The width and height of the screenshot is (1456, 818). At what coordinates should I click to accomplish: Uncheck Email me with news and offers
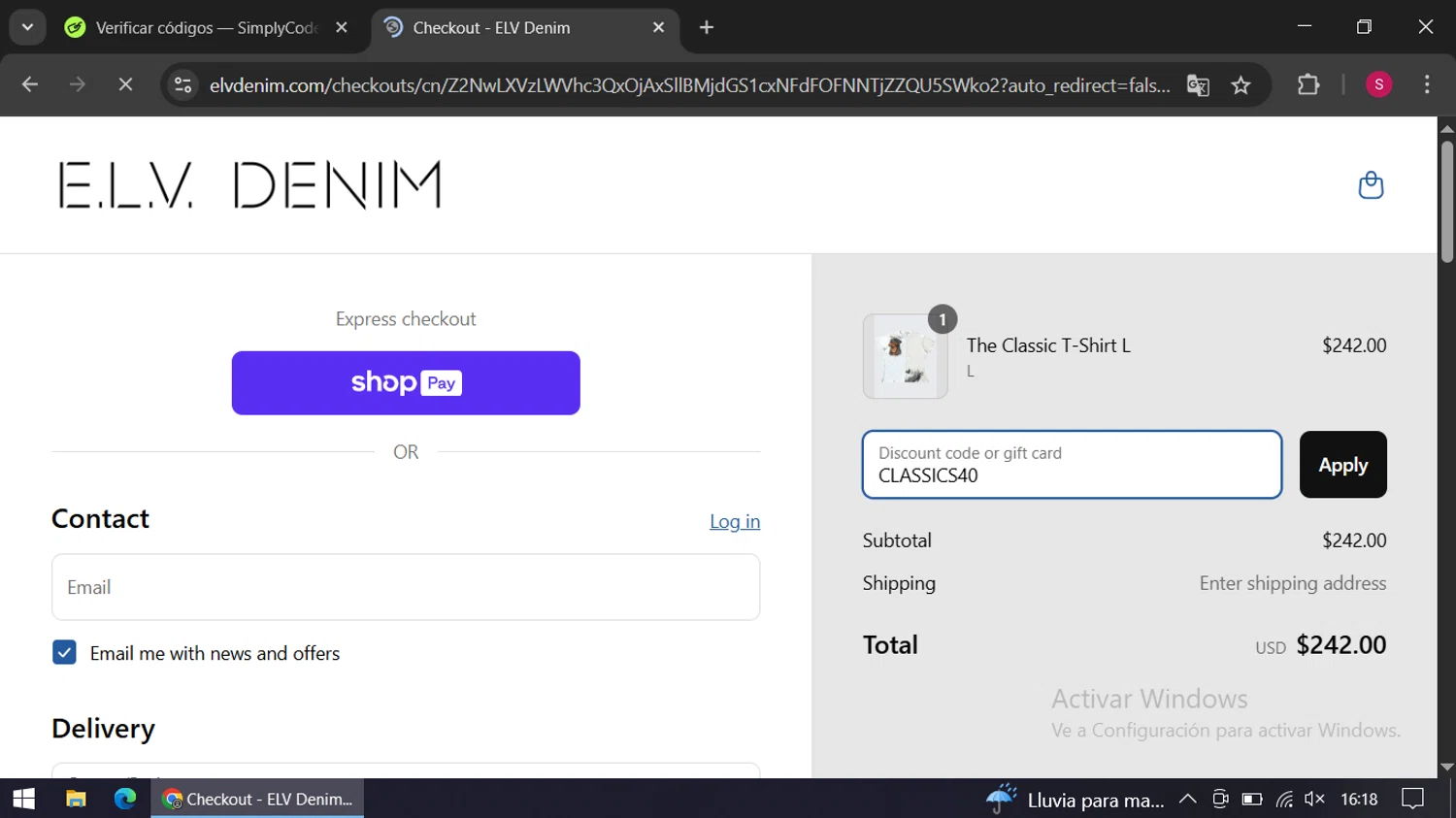[x=64, y=652]
